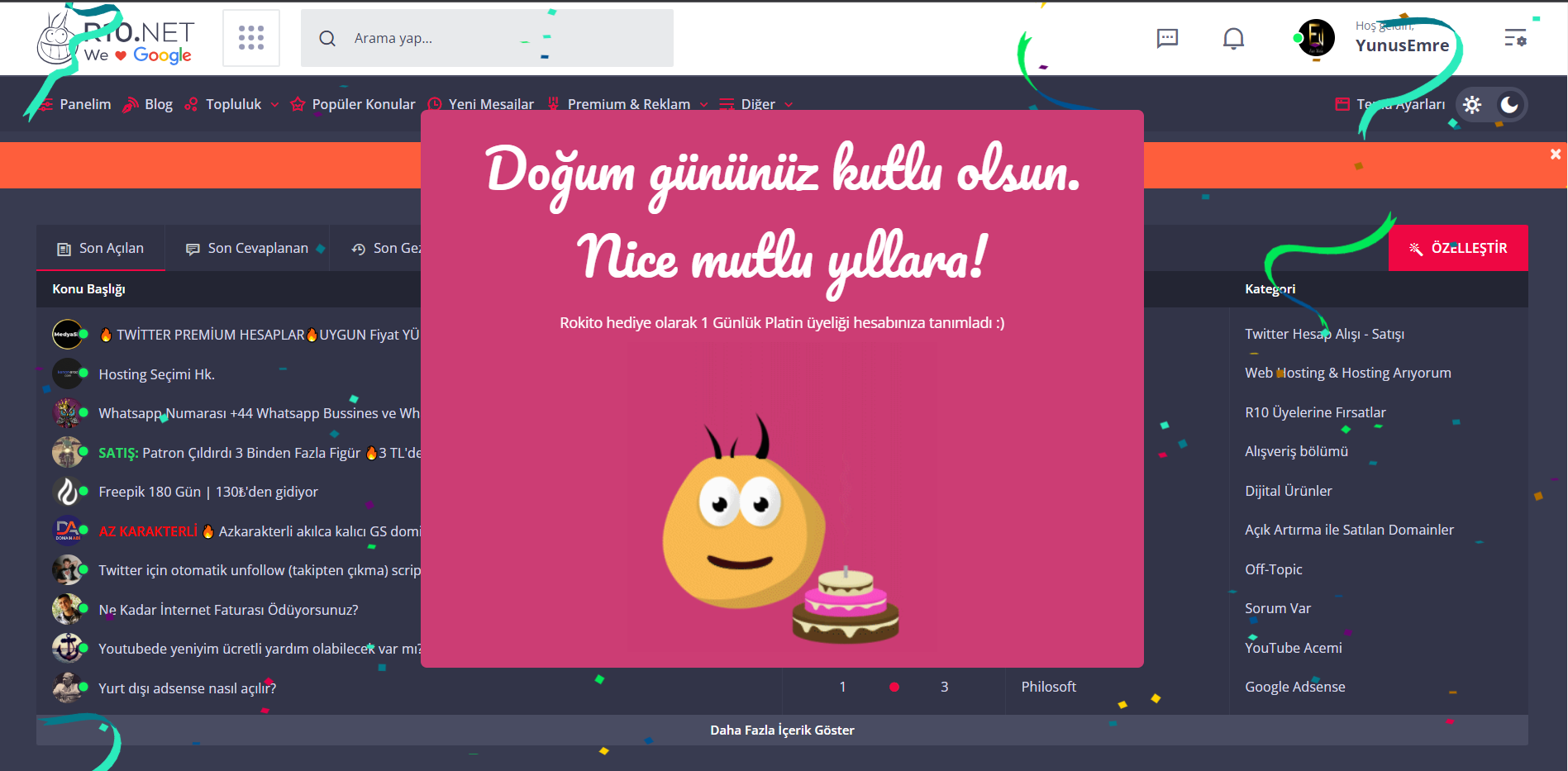Click the Son Açılan tab icon
Image resolution: width=1568 pixels, height=771 pixels.
[x=64, y=249]
